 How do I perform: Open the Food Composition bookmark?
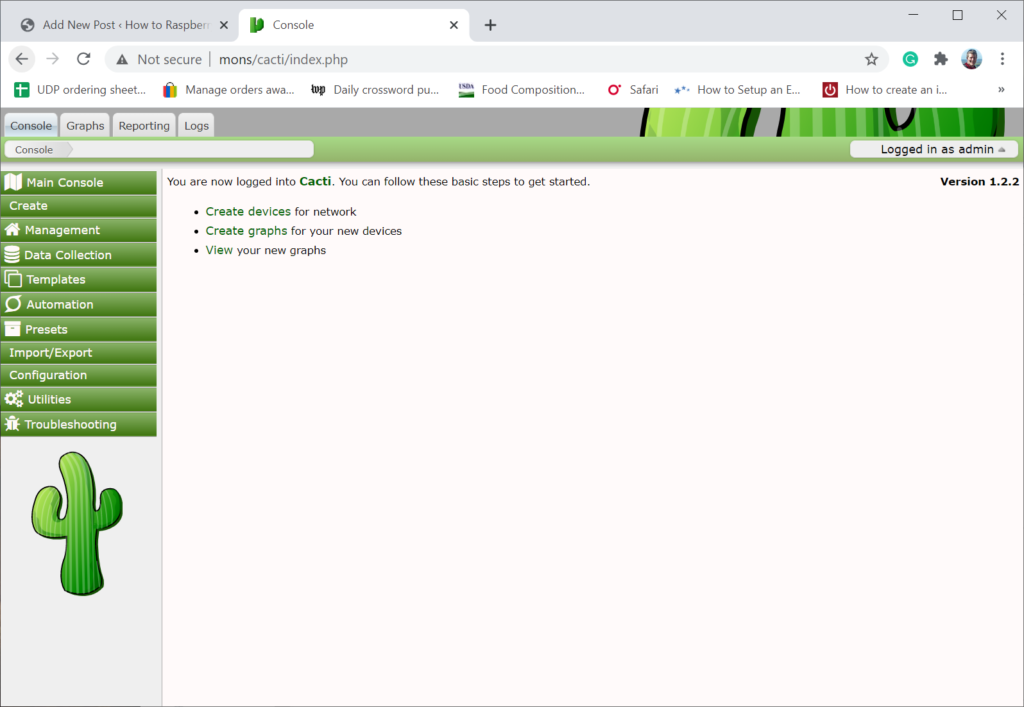(522, 89)
